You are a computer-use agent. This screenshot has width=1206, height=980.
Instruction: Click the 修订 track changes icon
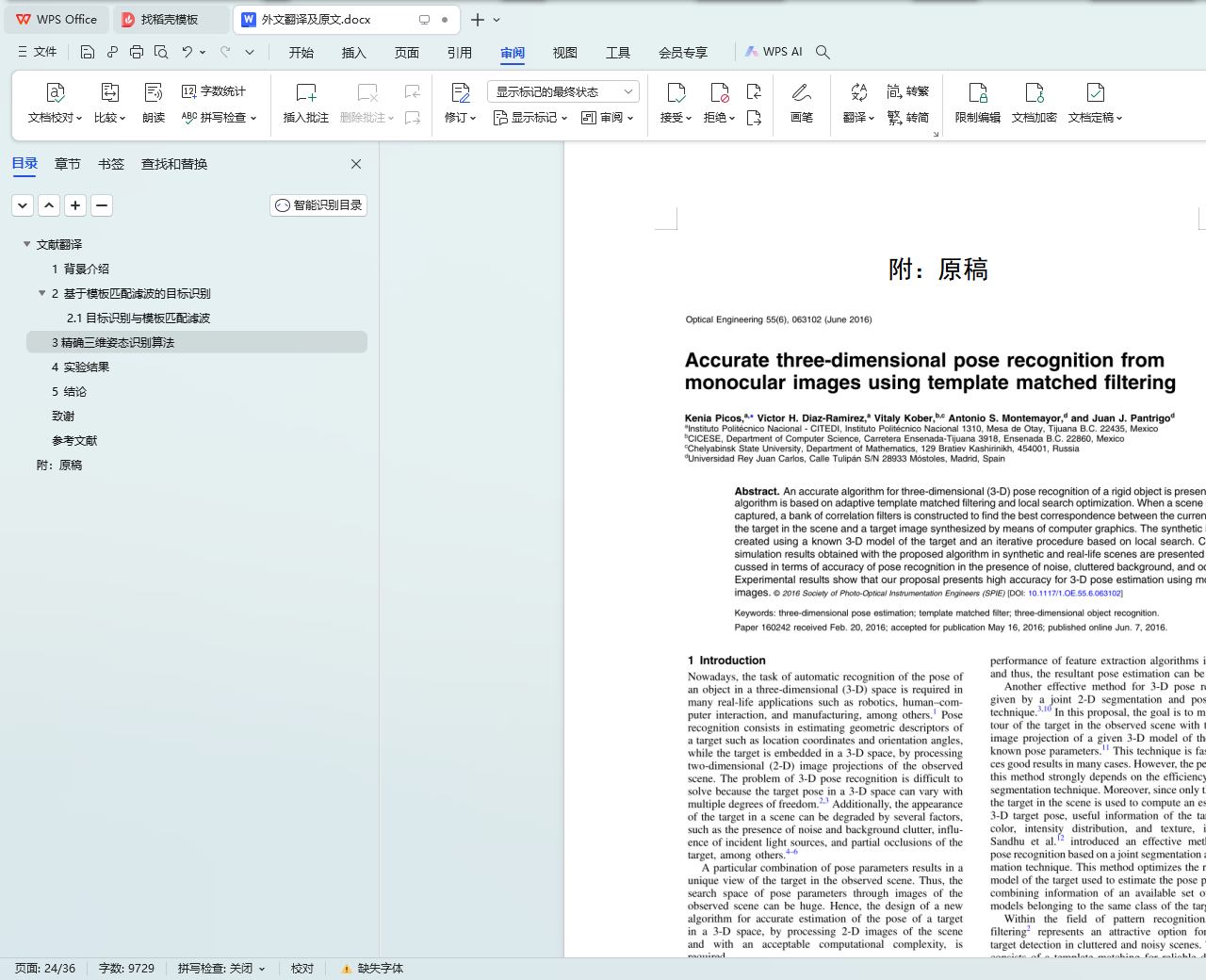[x=460, y=92]
